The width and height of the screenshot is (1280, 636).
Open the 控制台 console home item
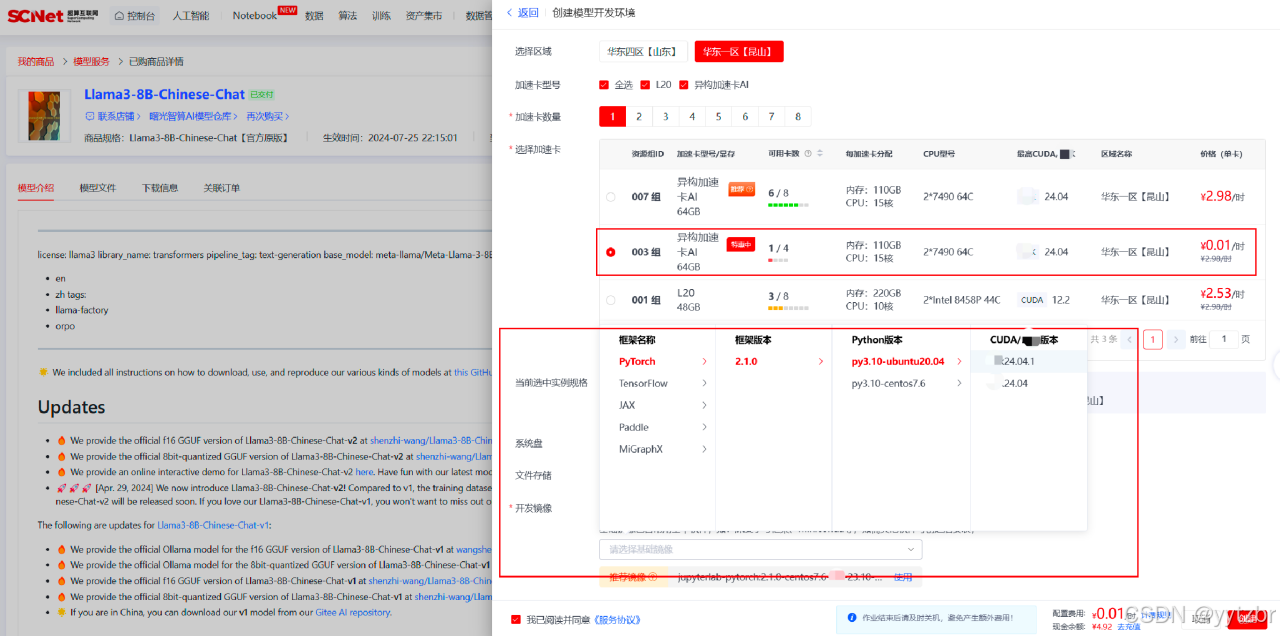(x=133, y=16)
